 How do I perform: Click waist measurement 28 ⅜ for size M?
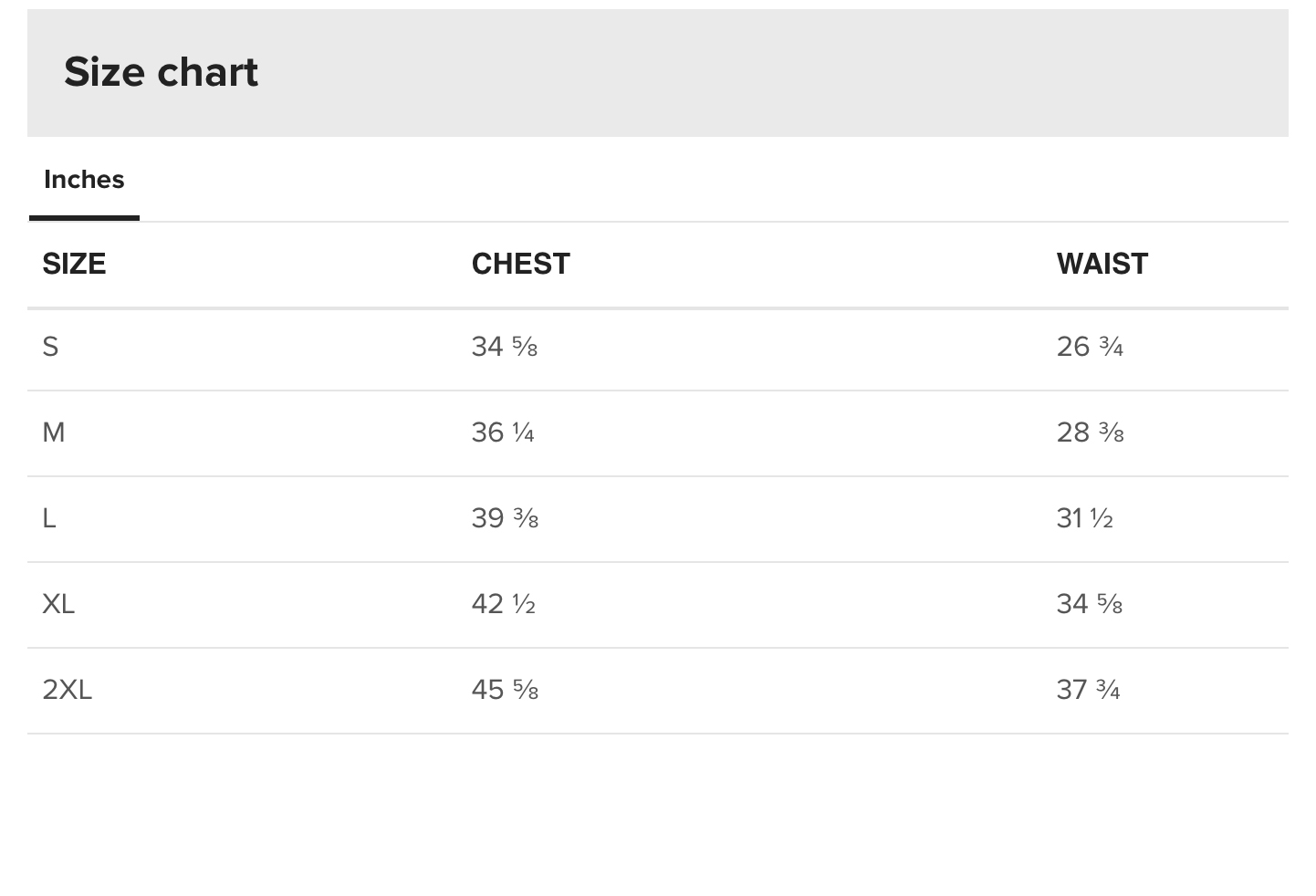(x=1090, y=432)
